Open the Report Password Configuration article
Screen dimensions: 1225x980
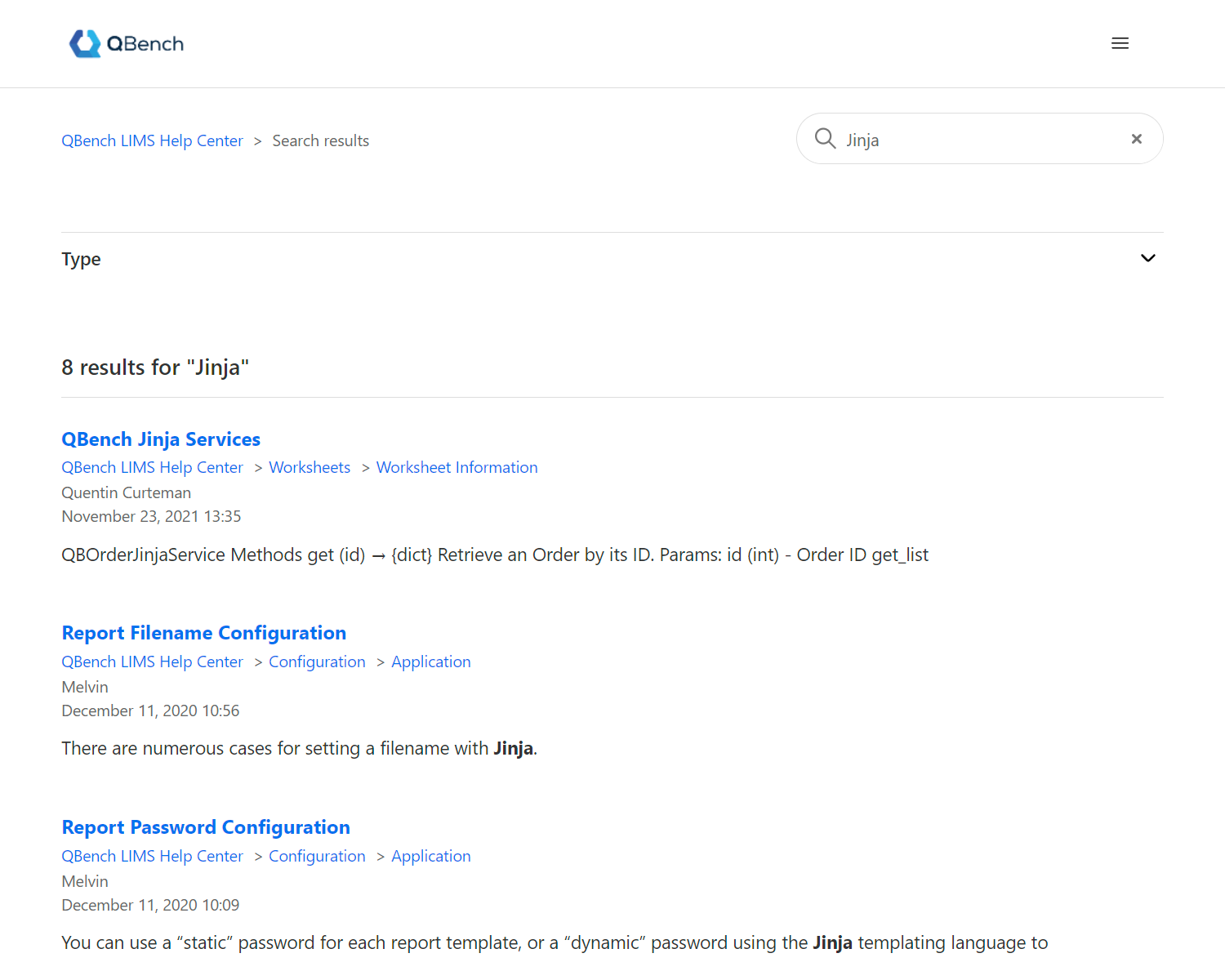click(x=206, y=828)
